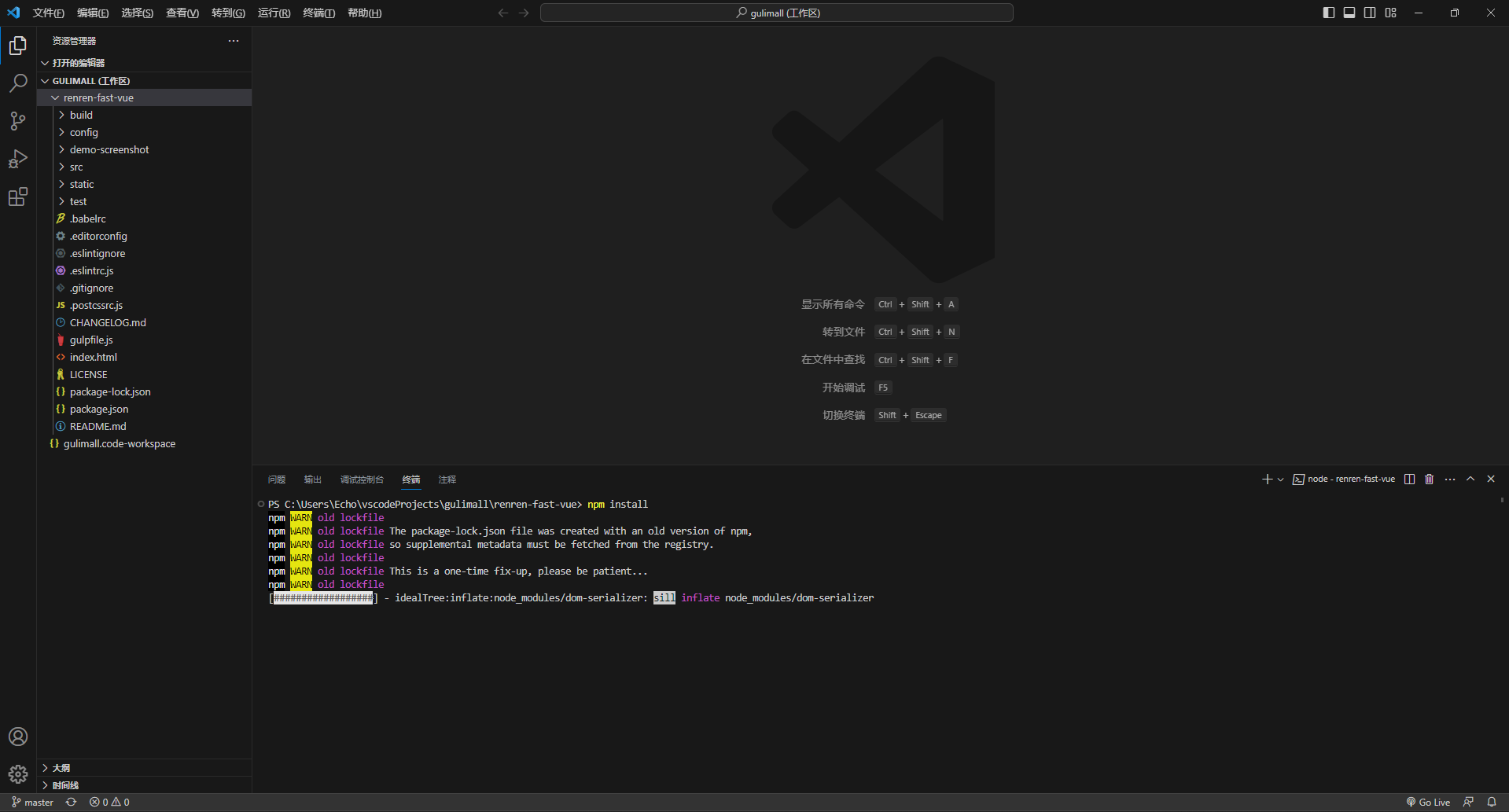Open the 终端(T) menu
1509x812 pixels.
318,13
